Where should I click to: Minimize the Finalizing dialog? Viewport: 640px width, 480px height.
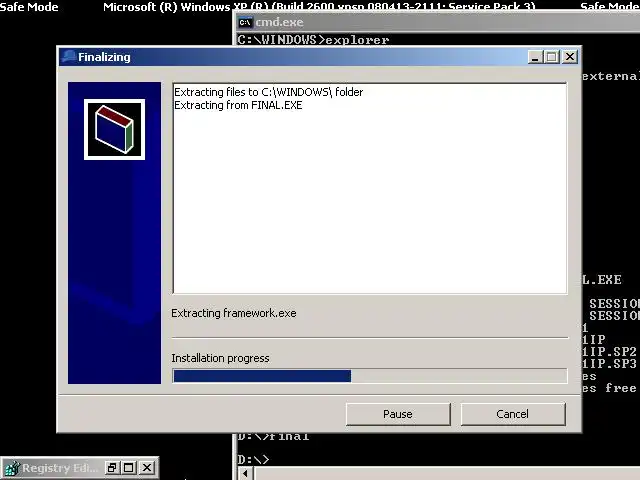[535, 57]
